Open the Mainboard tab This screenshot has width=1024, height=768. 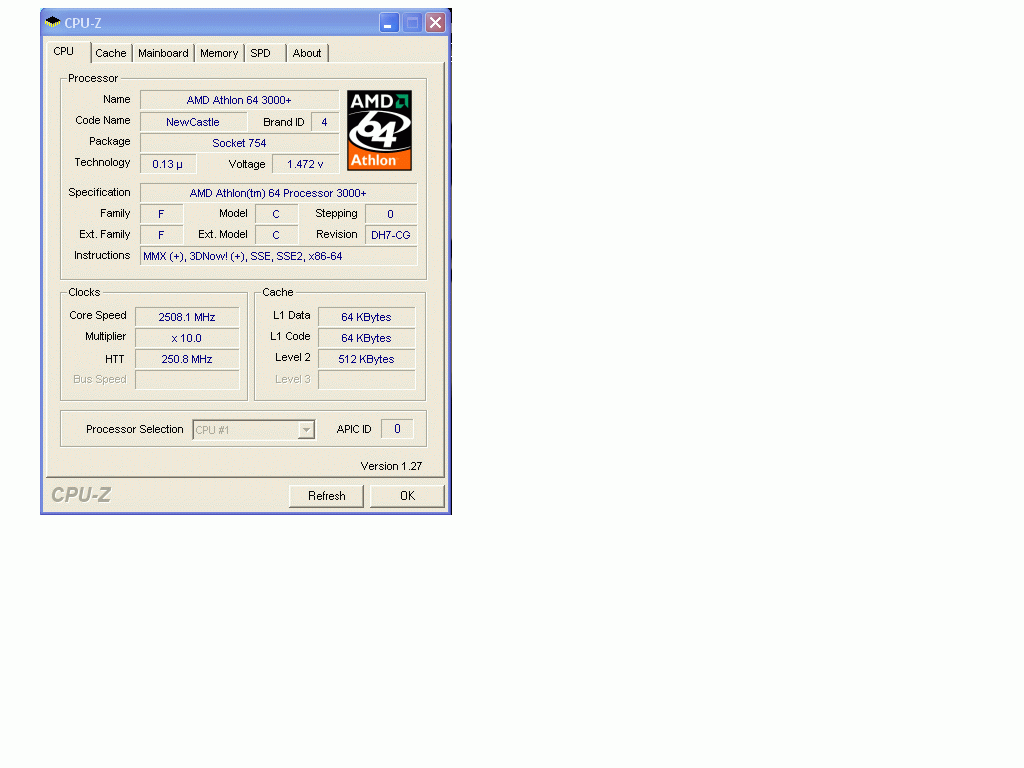click(163, 54)
